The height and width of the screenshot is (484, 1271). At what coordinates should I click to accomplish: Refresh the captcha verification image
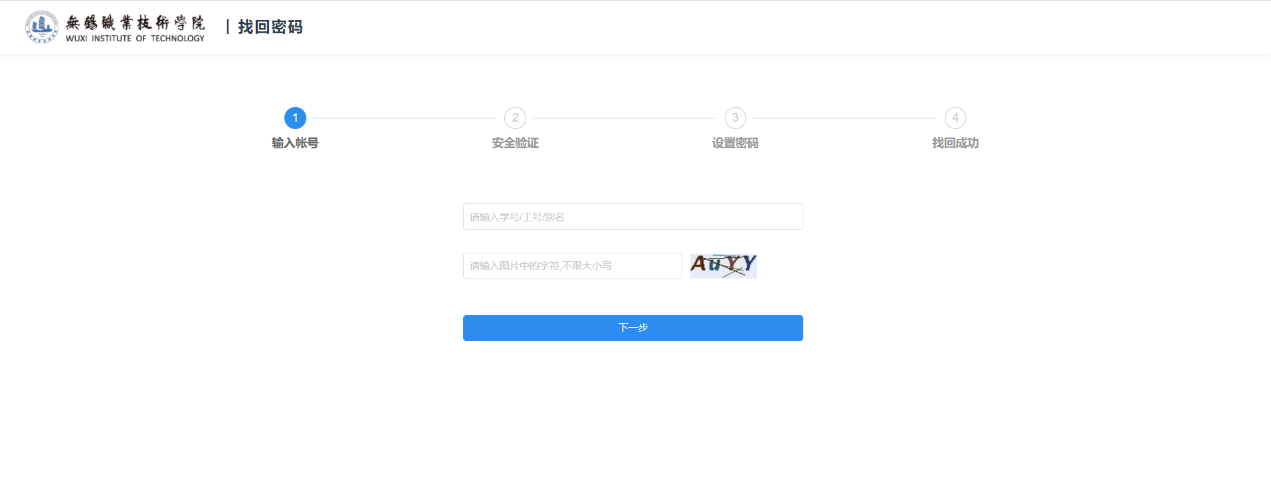pyautogui.click(x=723, y=265)
